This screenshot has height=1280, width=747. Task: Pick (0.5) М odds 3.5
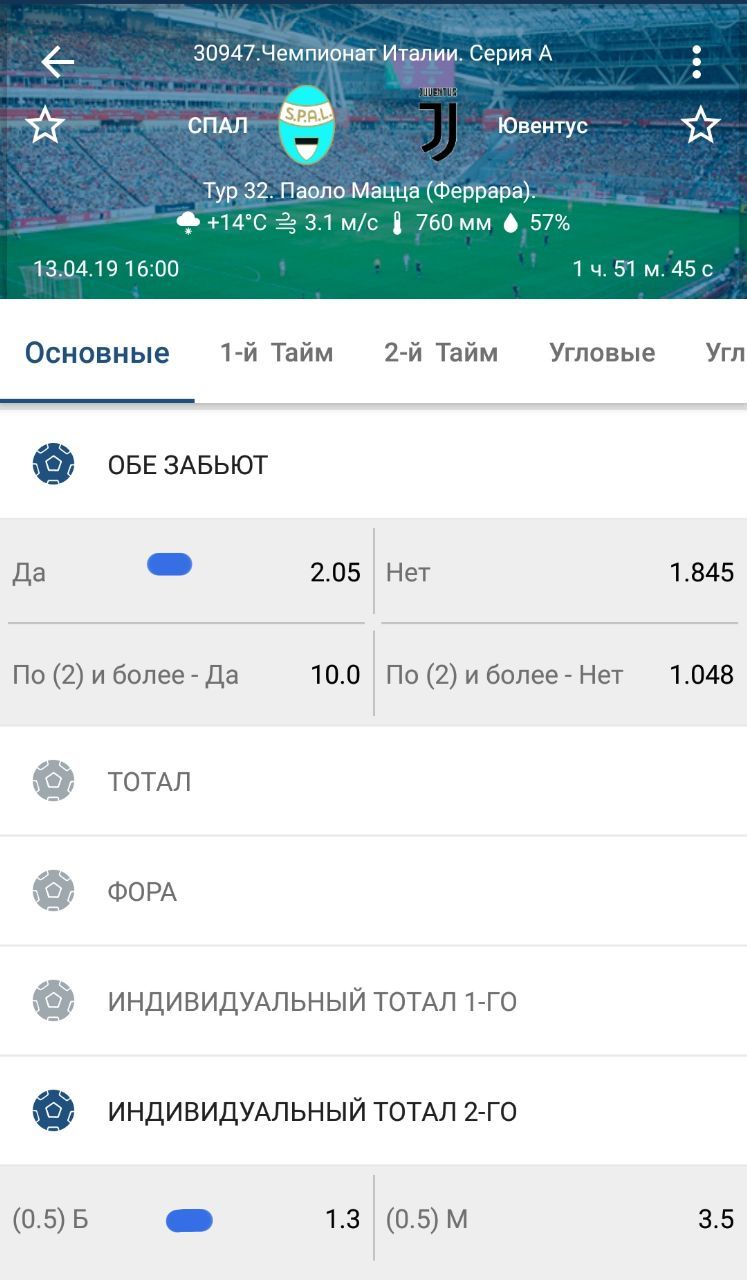tap(560, 1220)
